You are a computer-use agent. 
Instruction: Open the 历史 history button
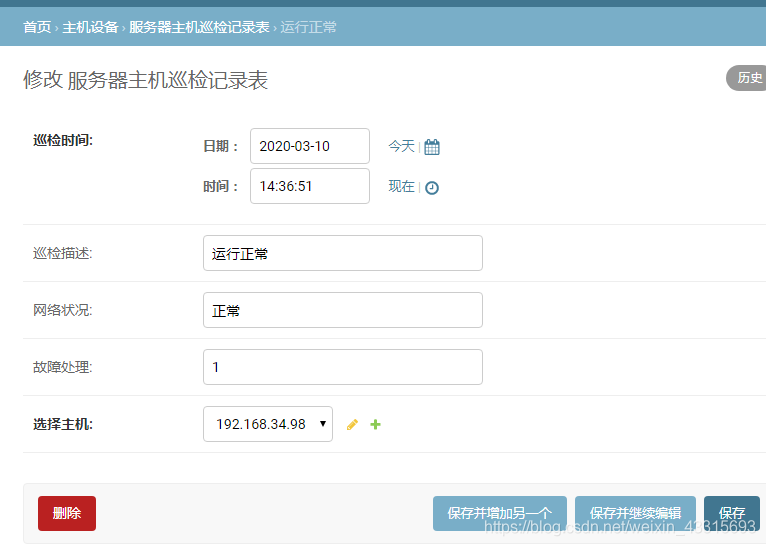746,78
